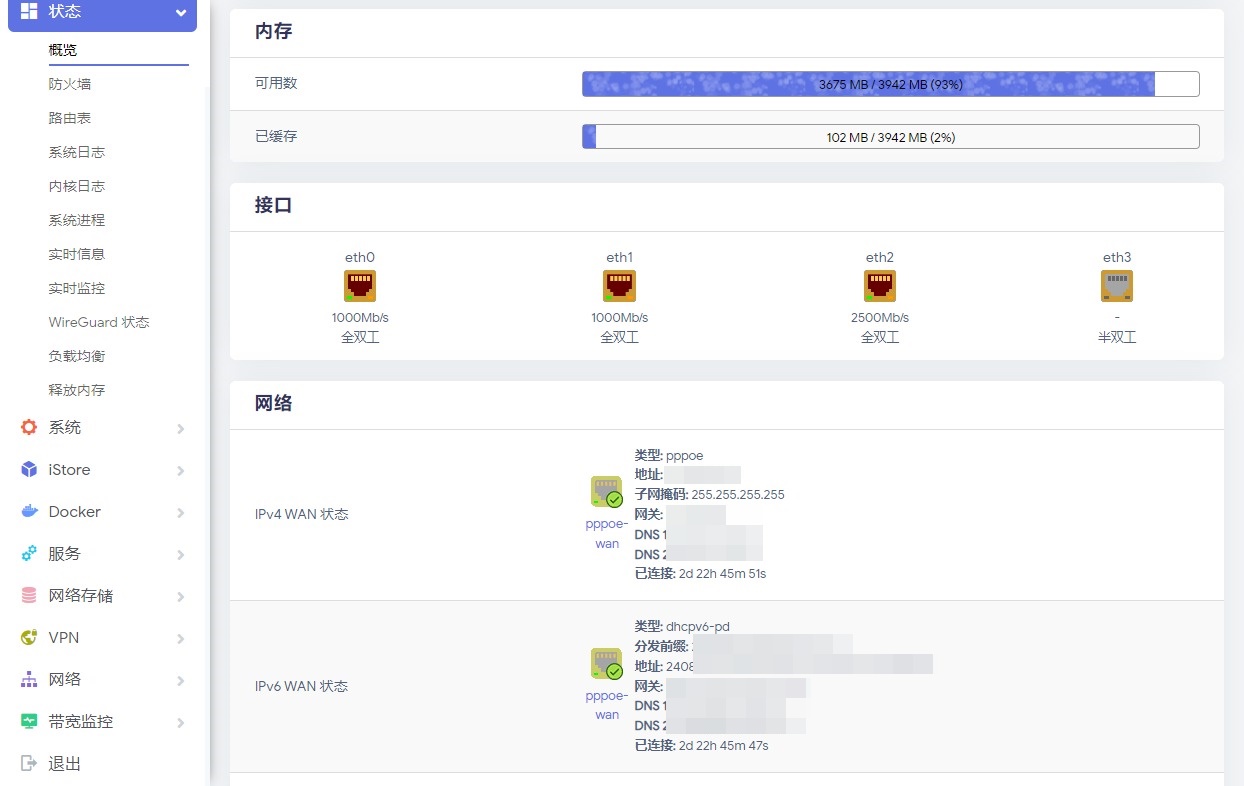The image size is (1244, 786).
Task: Click the 退出 logout icon
Action: coord(31,763)
